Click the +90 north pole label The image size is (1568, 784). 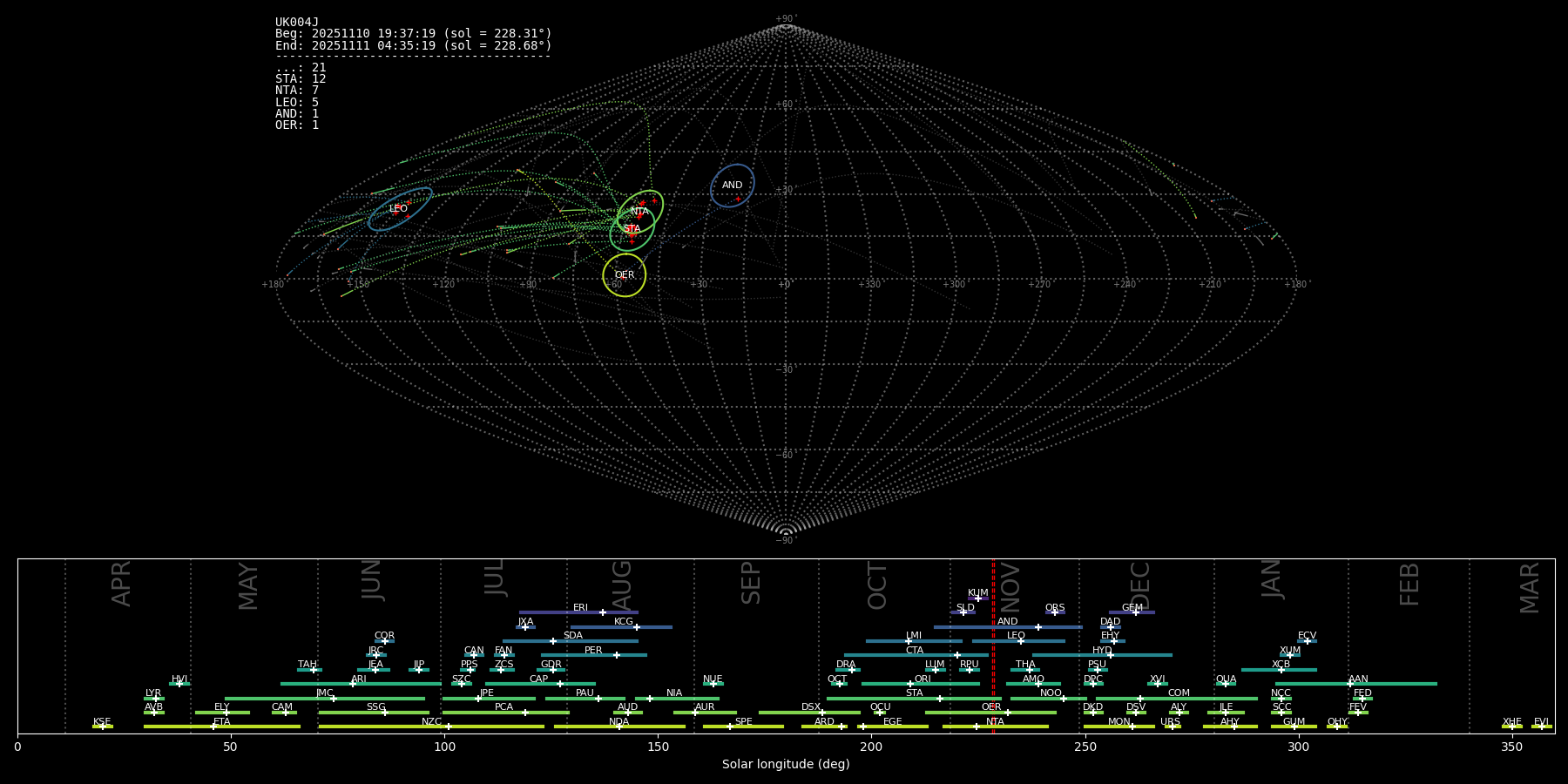785,18
